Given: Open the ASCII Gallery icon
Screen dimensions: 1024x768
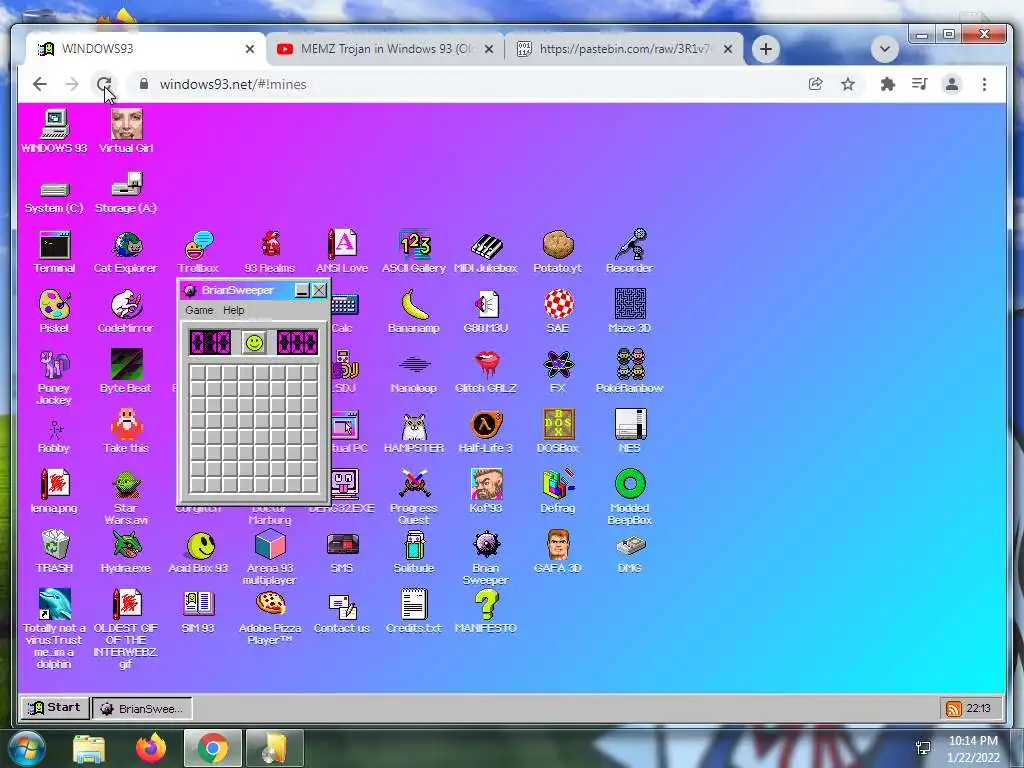Looking at the screenshot, I should [x=413, y=251].
